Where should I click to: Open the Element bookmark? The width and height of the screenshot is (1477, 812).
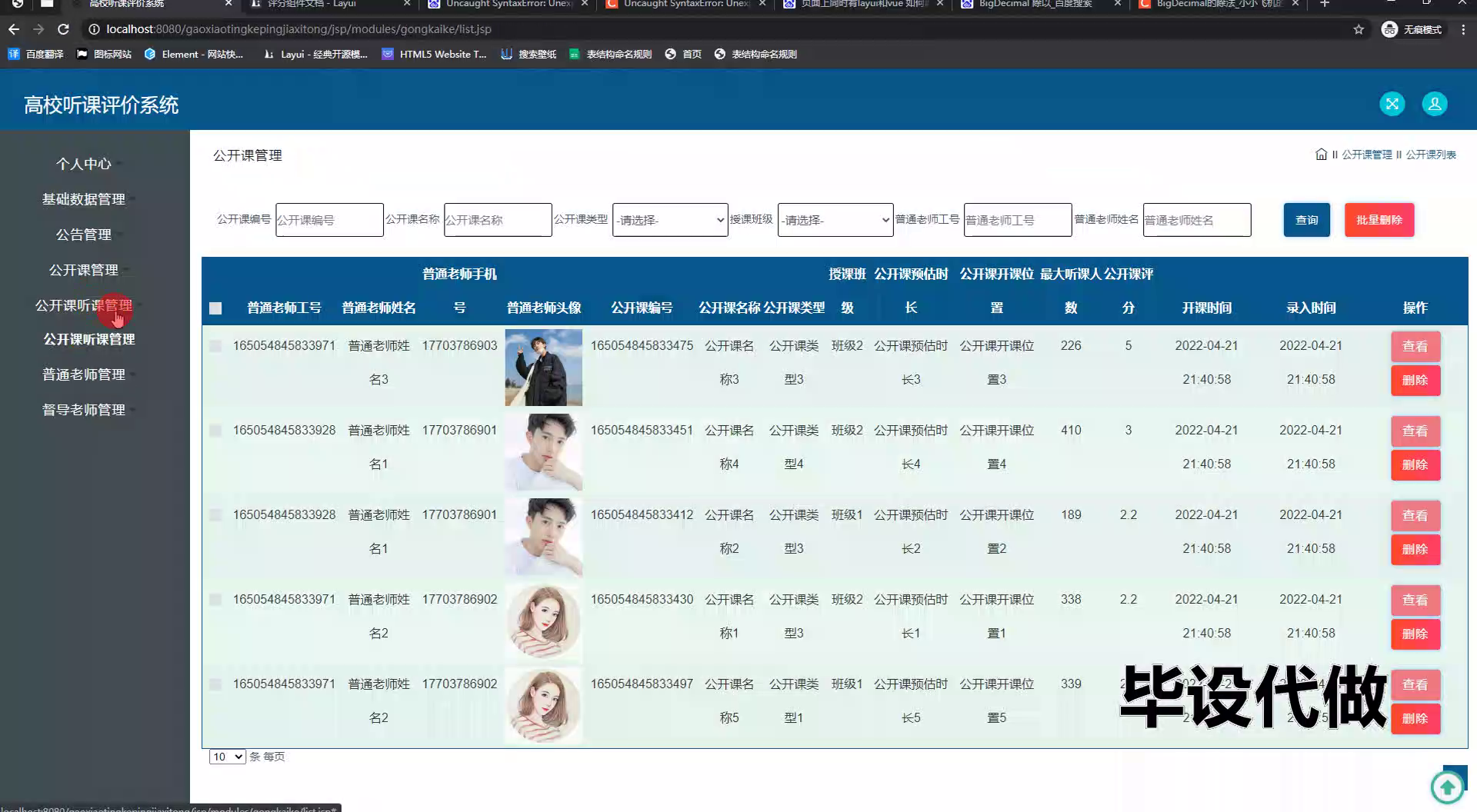pos(194,54)
